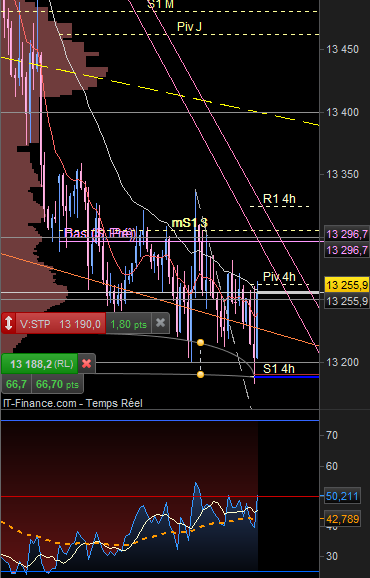Click the 13 350 price axis label
Image resolution: width=370 pixels, height=578 pixels.
click(x=342, y=174)
